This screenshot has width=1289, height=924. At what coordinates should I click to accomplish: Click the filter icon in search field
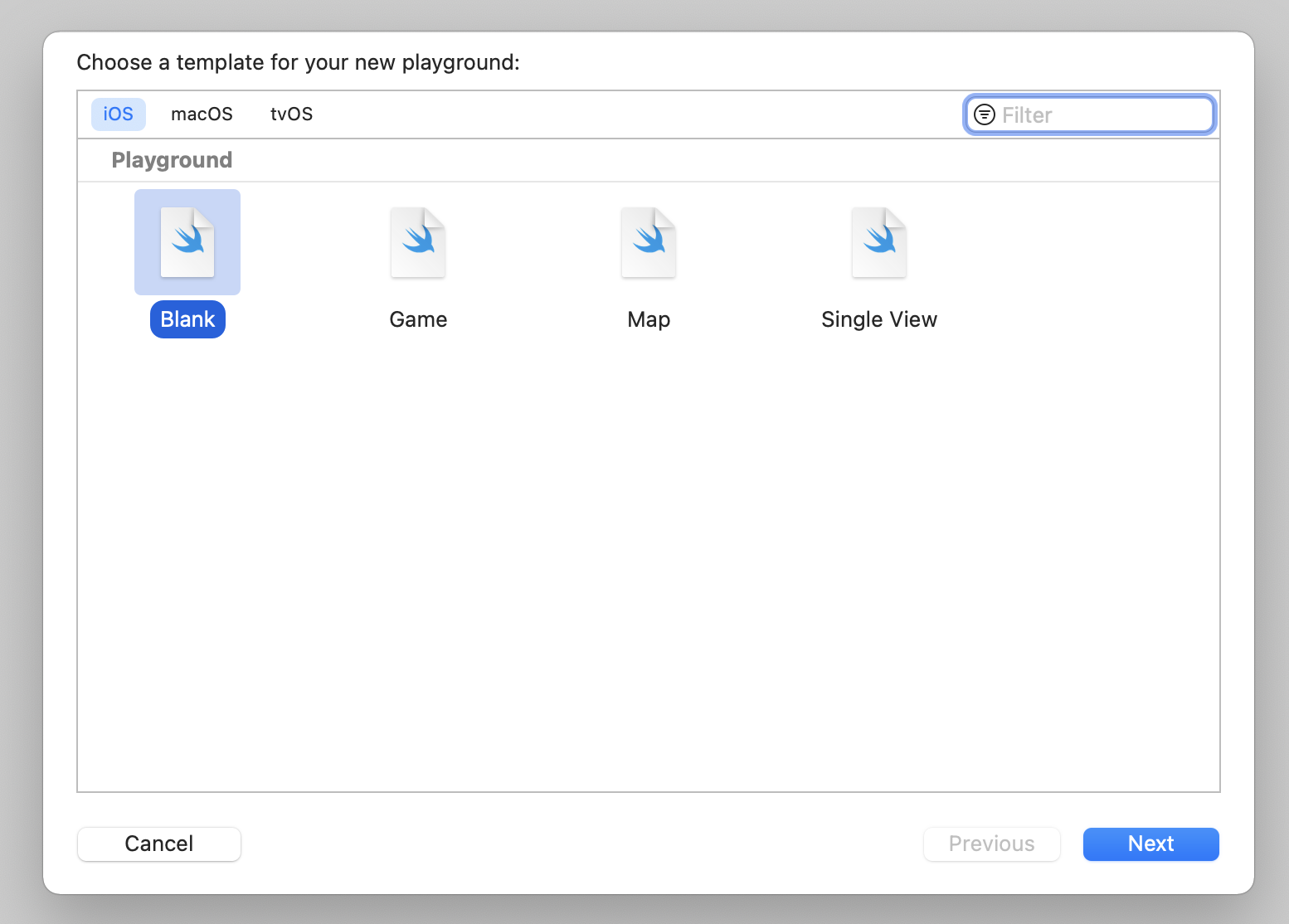point(984,114)
